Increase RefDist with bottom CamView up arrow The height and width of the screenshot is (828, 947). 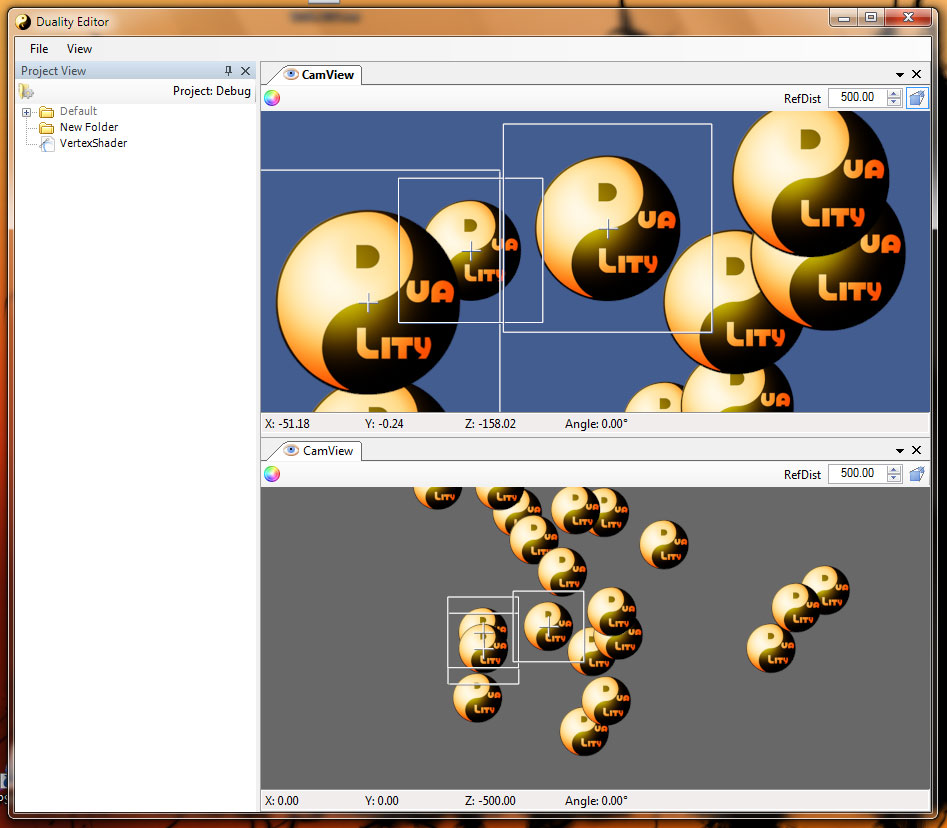(894, 470)
